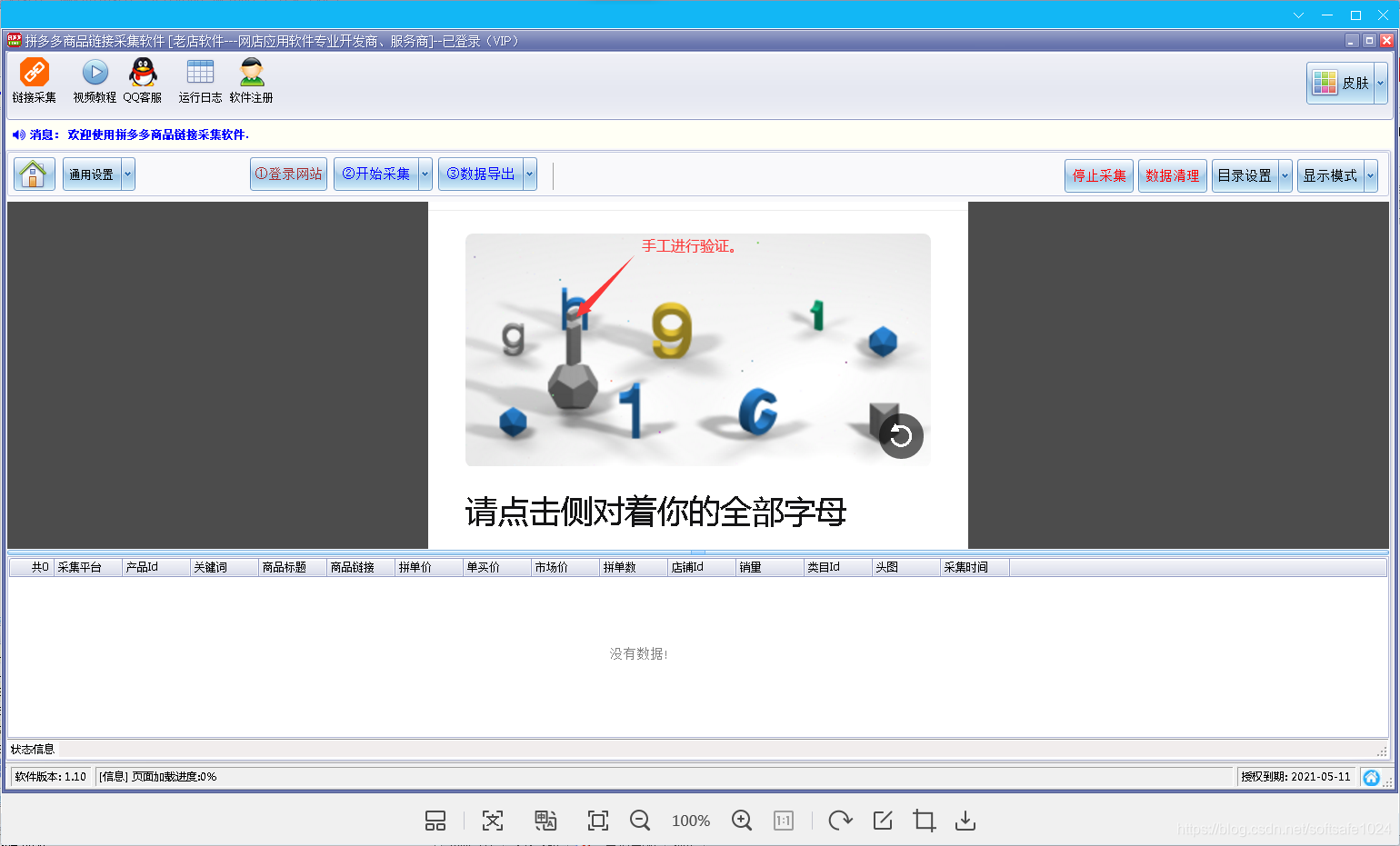The height and width of the screenshot is (846, 1400).
Task: Click the edit image icon
Action: click(883, 821)
